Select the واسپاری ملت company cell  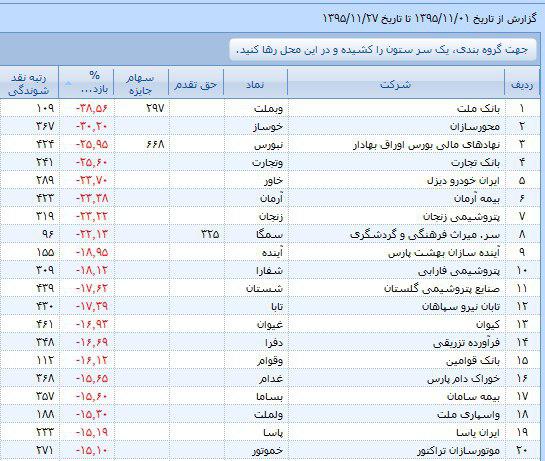[x=397, y=414]
